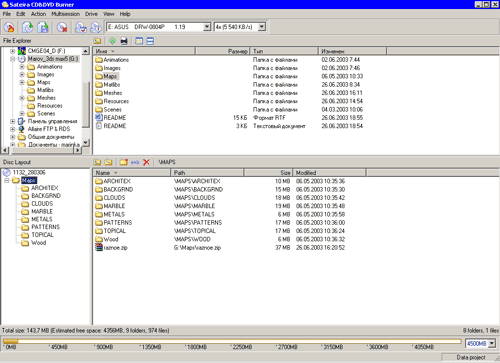This screenshot has height=363, width=500.
Task: Click the red X delete icon
Action: click(x=146, y=162)
